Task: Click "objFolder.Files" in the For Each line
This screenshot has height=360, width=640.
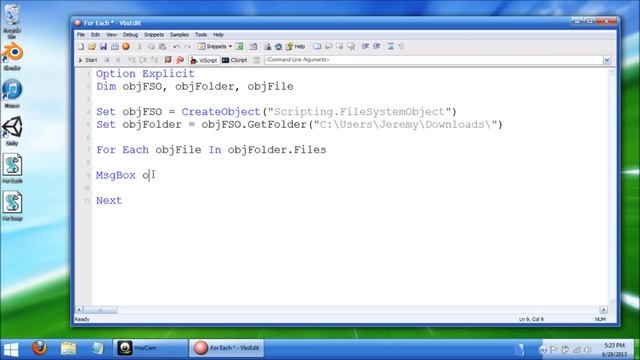Action: (x=277, y=150)
